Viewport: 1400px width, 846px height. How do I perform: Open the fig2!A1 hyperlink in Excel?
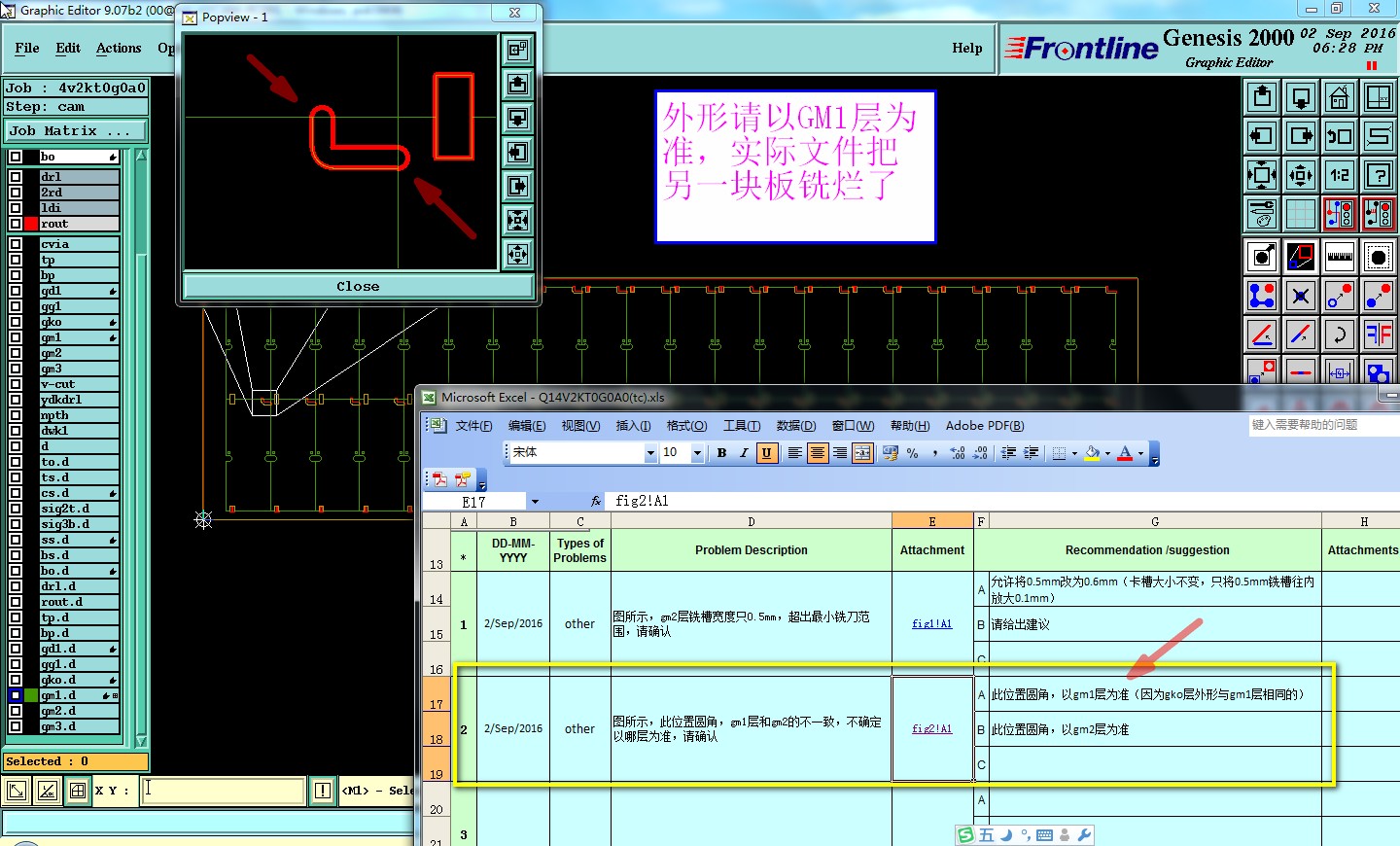click(931, 729)
